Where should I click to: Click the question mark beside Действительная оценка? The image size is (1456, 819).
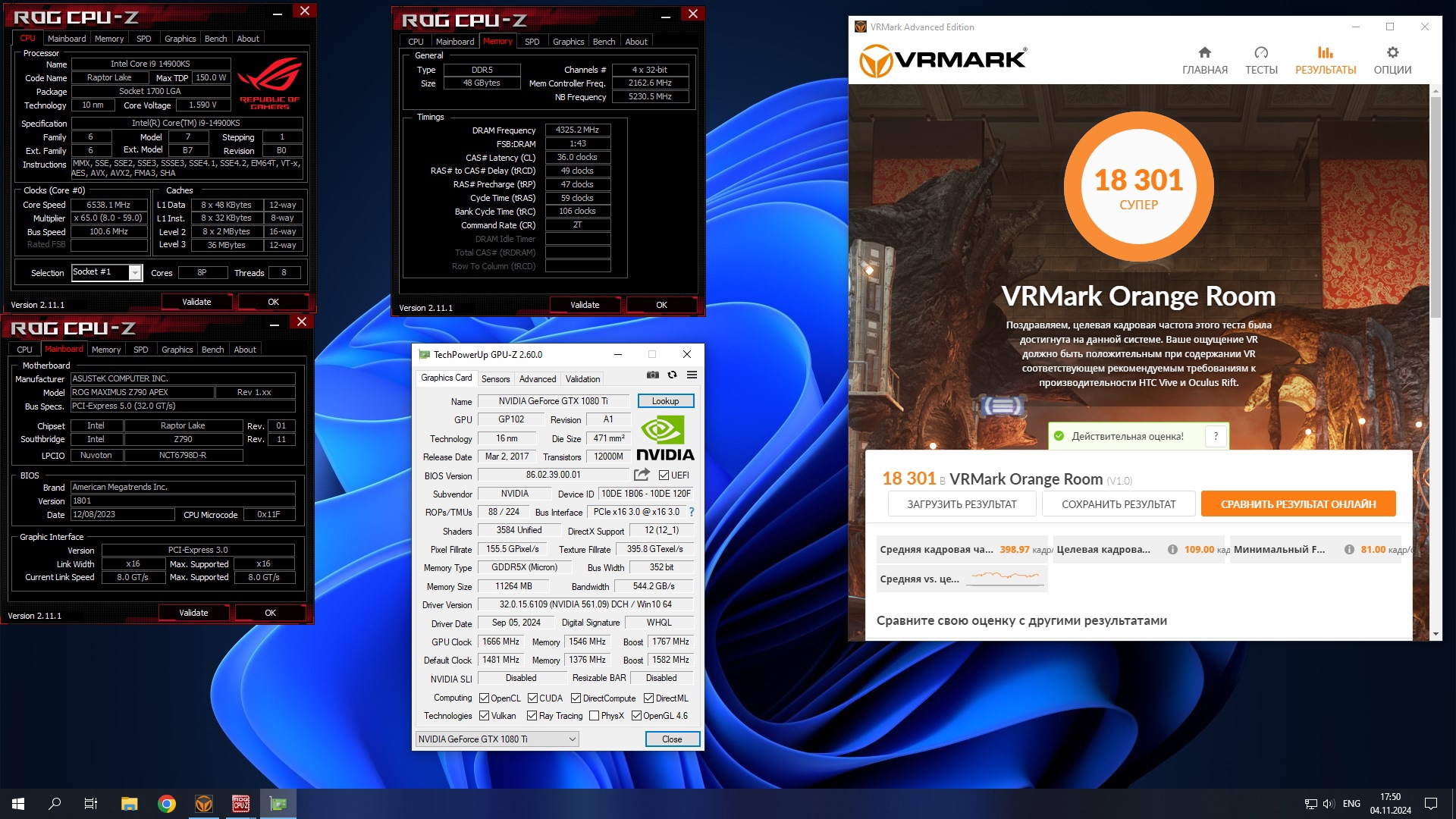[x=1216, y=436]
